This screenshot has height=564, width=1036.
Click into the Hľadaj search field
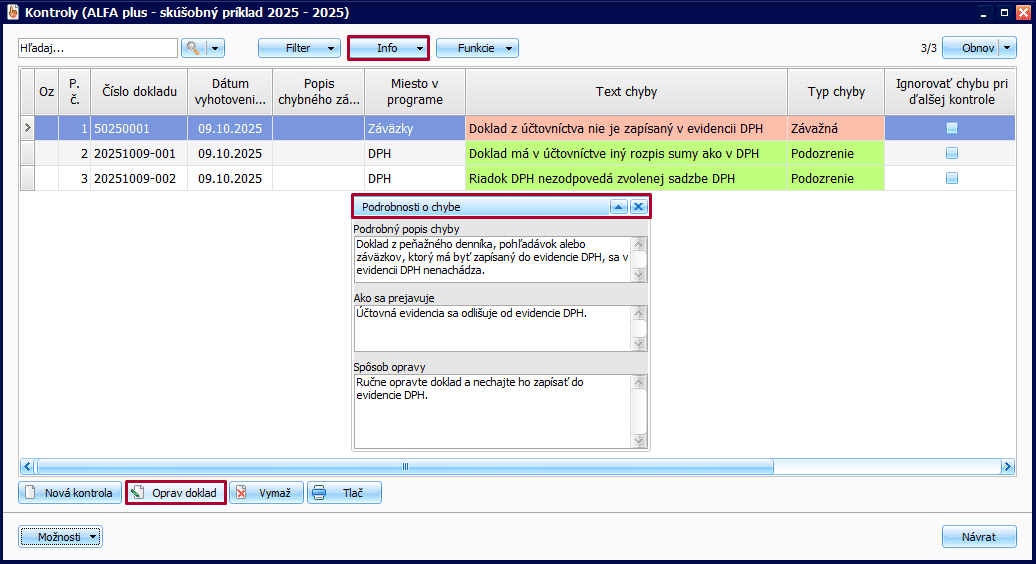coord(96,48)
